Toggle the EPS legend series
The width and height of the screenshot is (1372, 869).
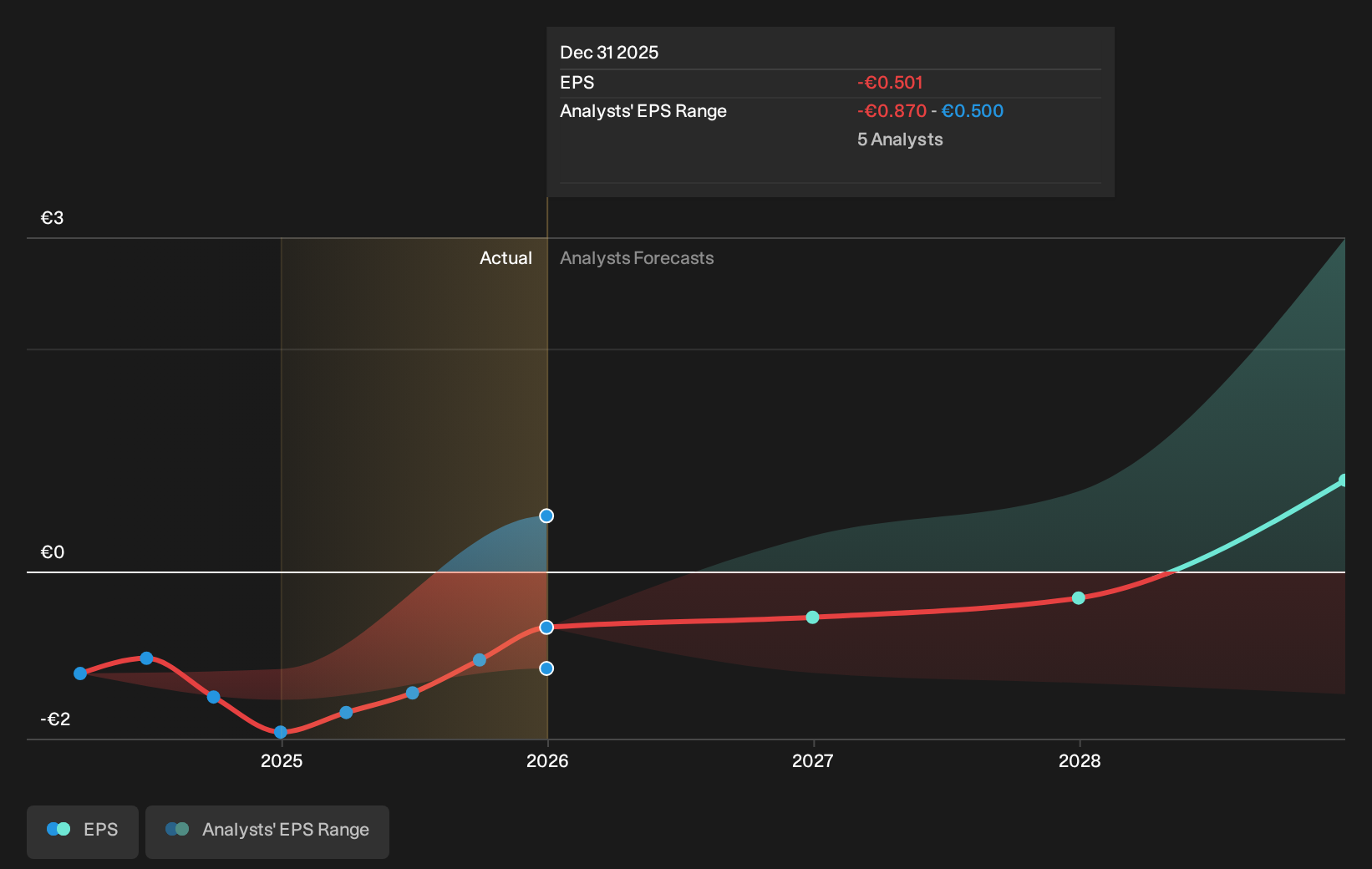pyautogui.click(x=83, y=831)
